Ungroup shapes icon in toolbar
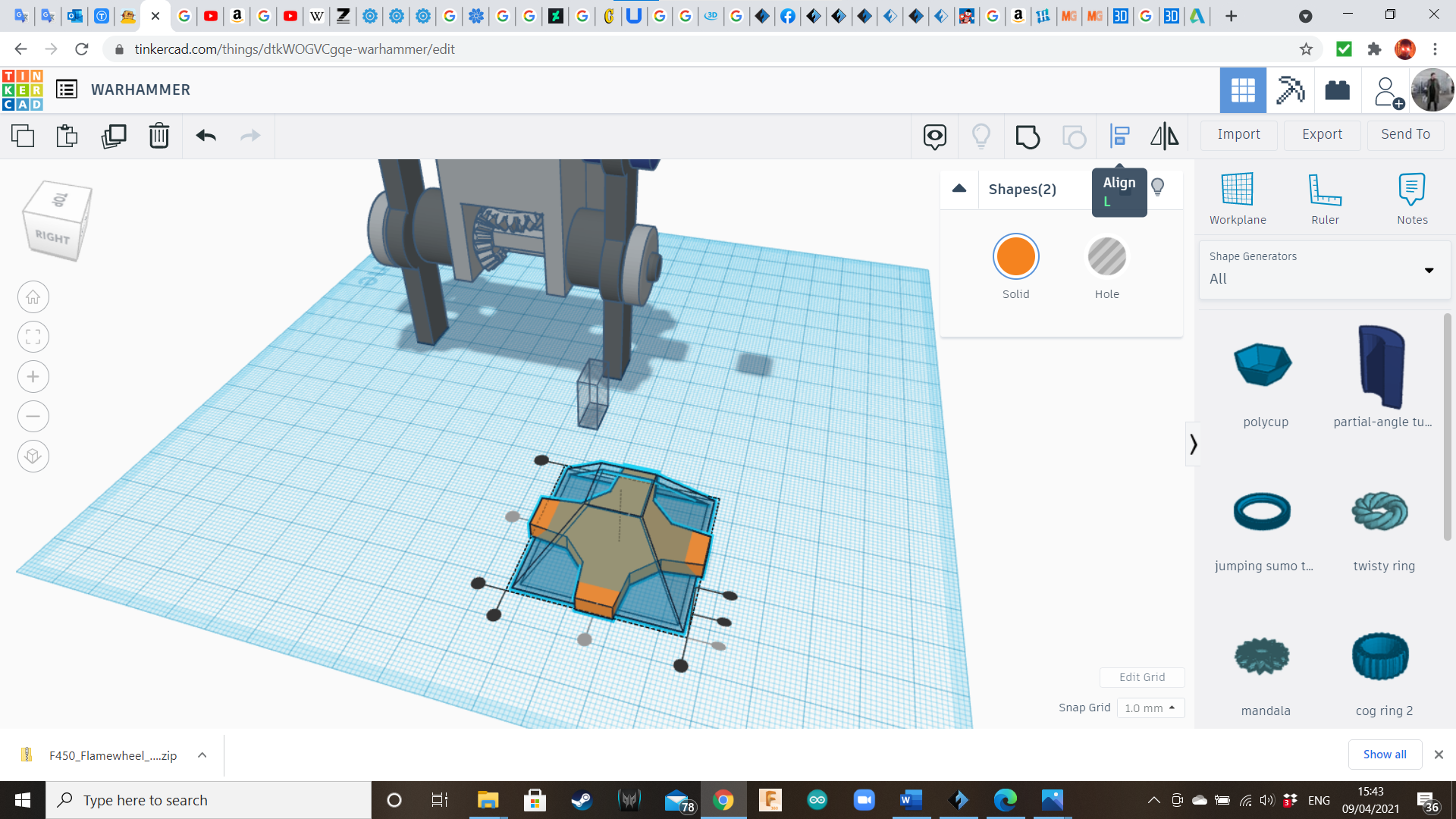This screenshot has width=1456, height=819. tap(1074, 136)
